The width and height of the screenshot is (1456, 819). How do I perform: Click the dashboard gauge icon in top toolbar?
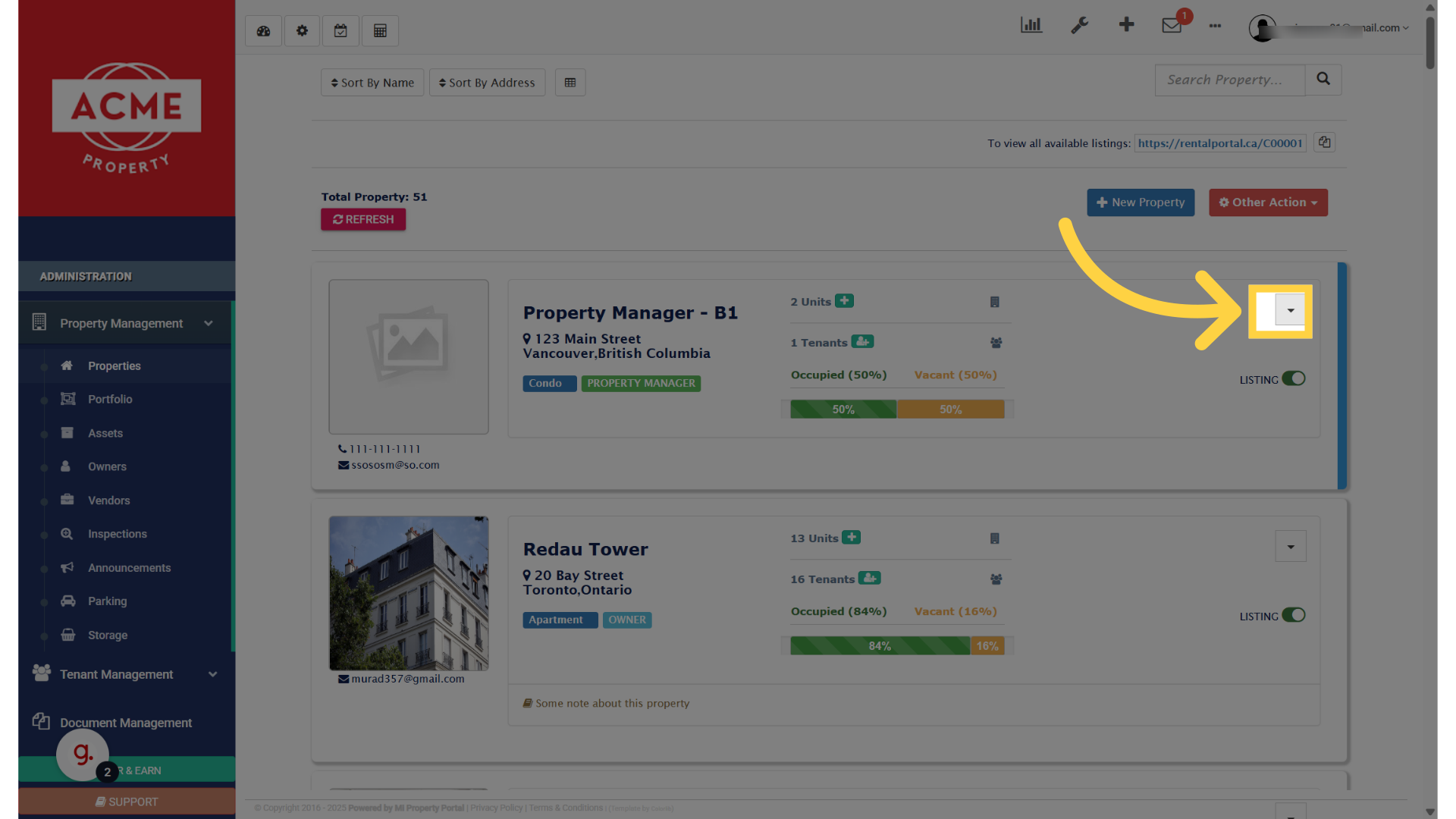pos(263,31)
